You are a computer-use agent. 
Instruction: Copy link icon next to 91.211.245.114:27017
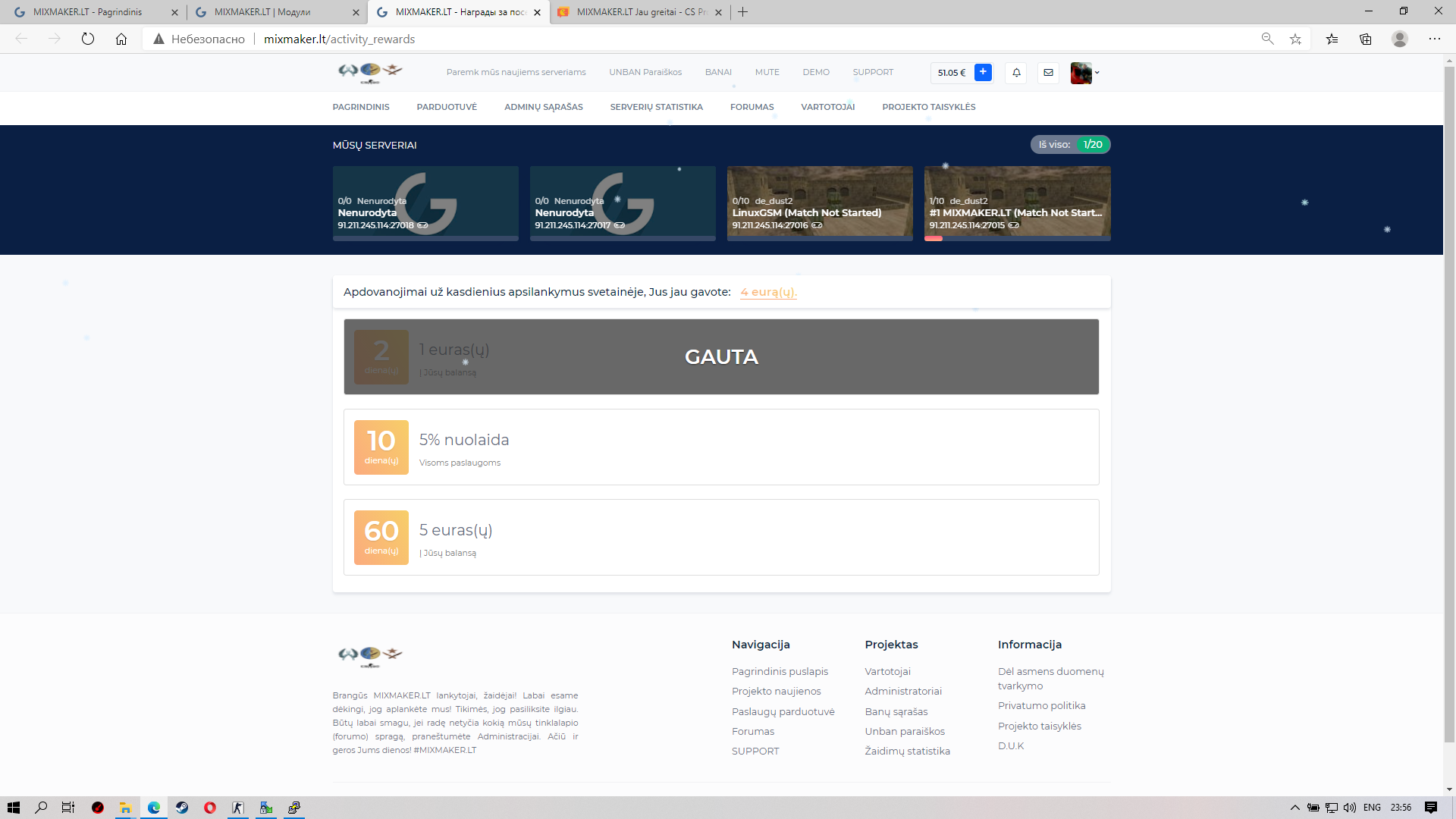(x=620, y=225)
